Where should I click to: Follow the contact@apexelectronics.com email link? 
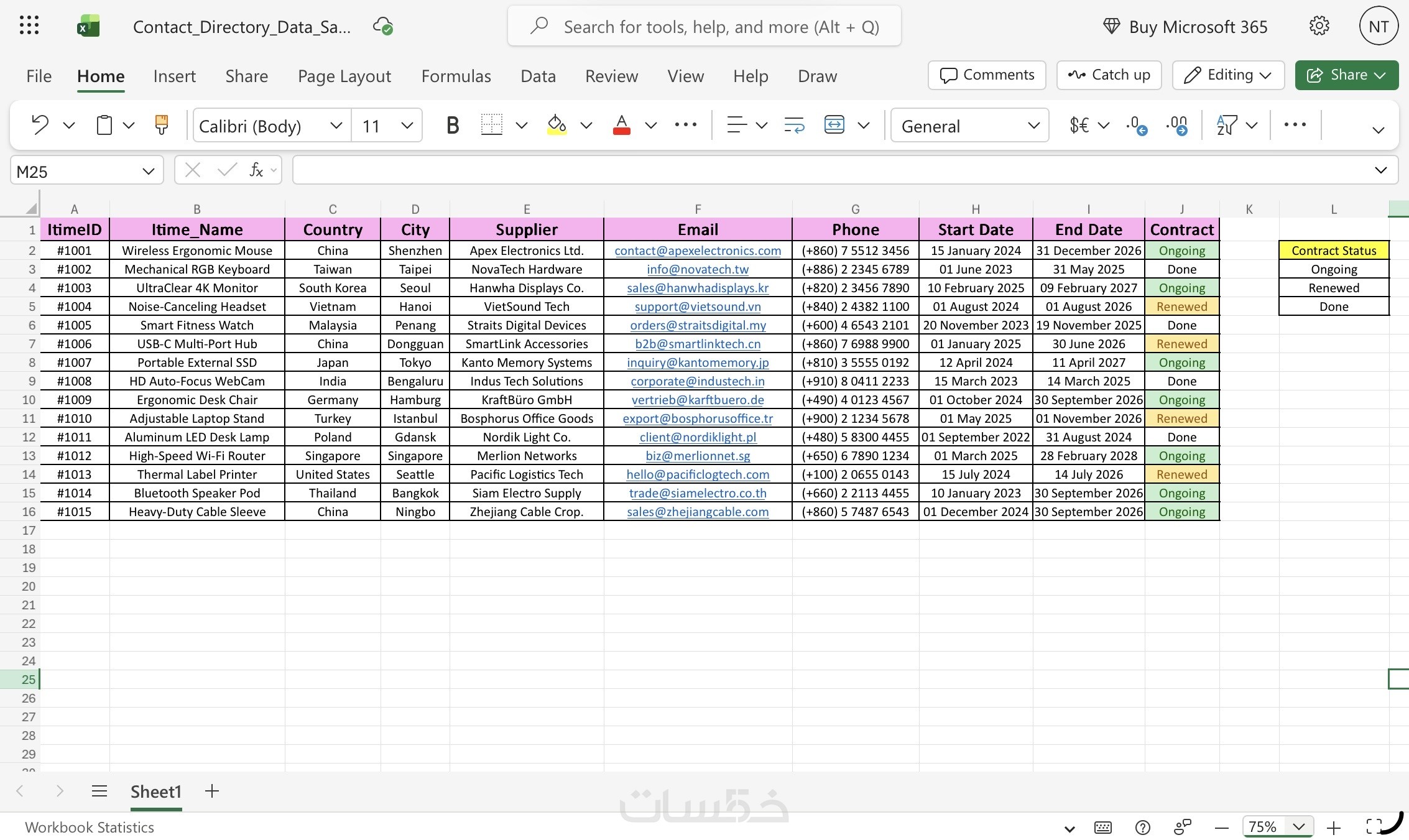(698, 251)
